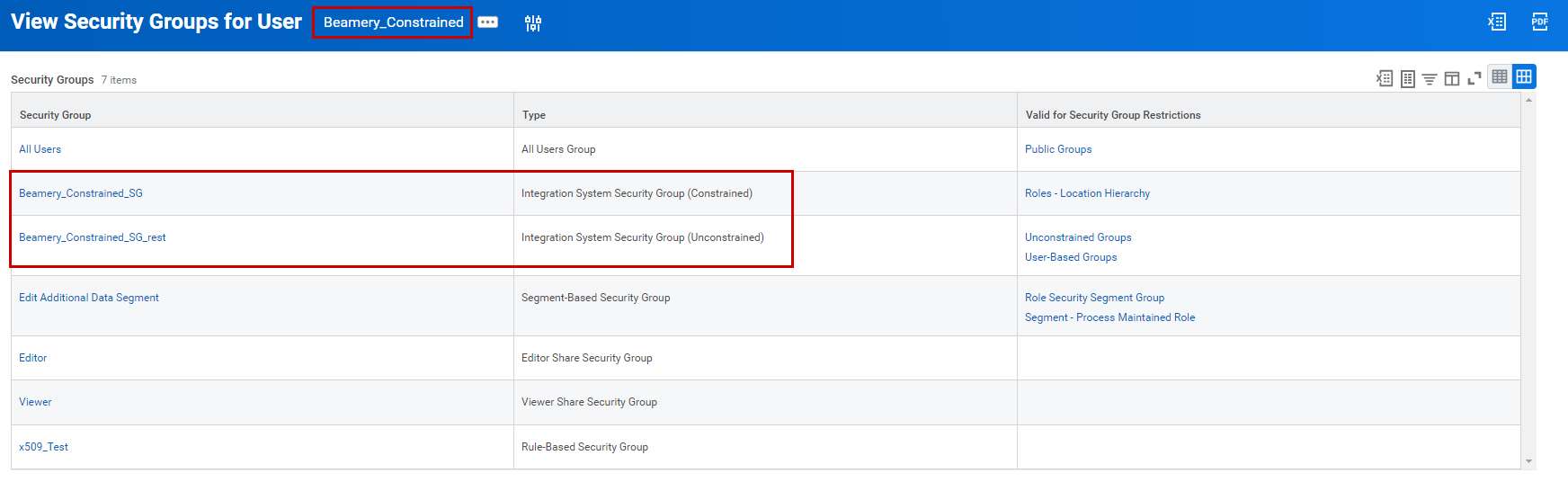The height and width of the screenshot is (482, 1568).
Task: Click the 'Security Groups' table title
Action: coord(52,80)
